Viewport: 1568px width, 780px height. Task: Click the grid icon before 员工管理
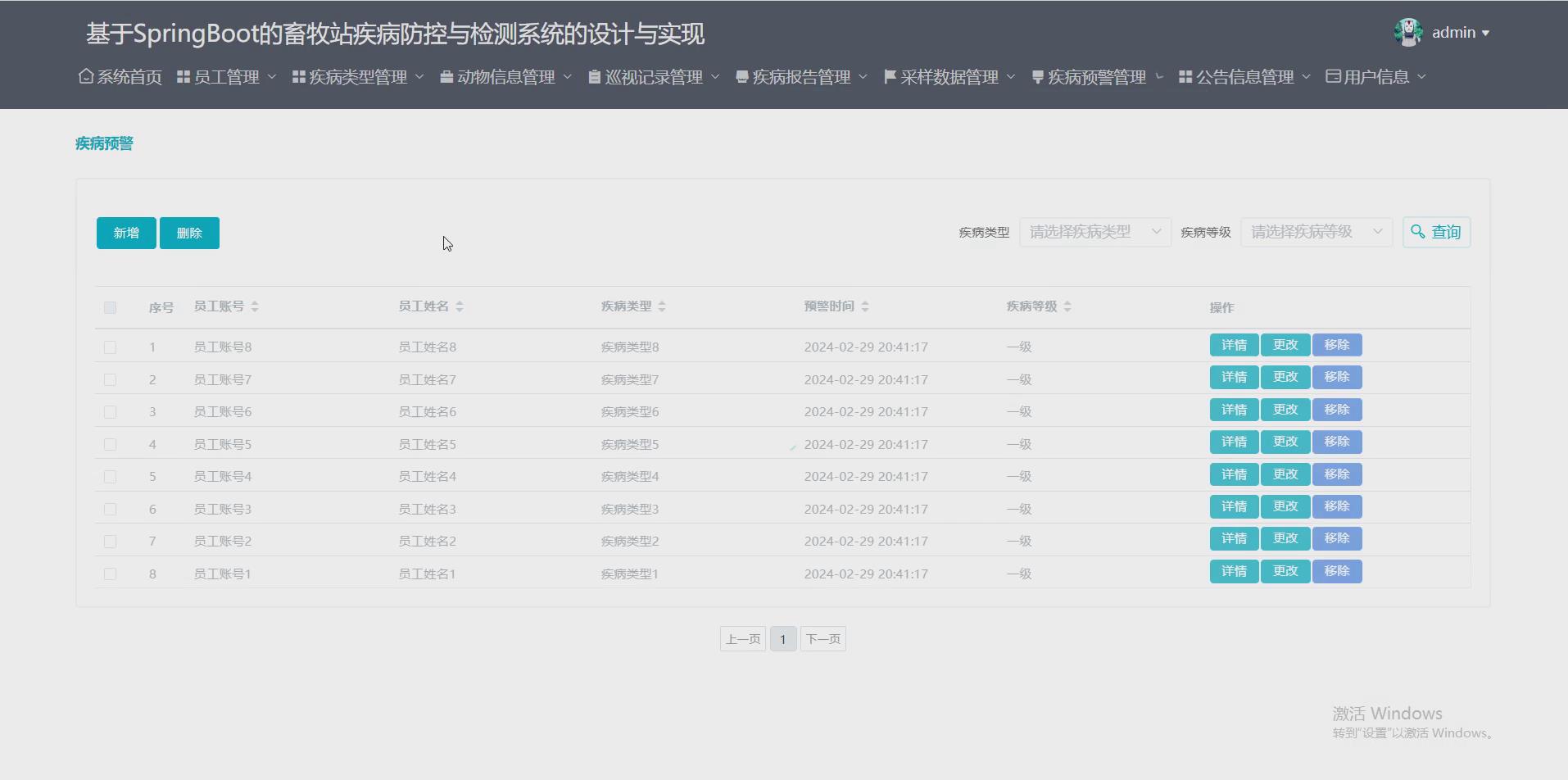182,76
